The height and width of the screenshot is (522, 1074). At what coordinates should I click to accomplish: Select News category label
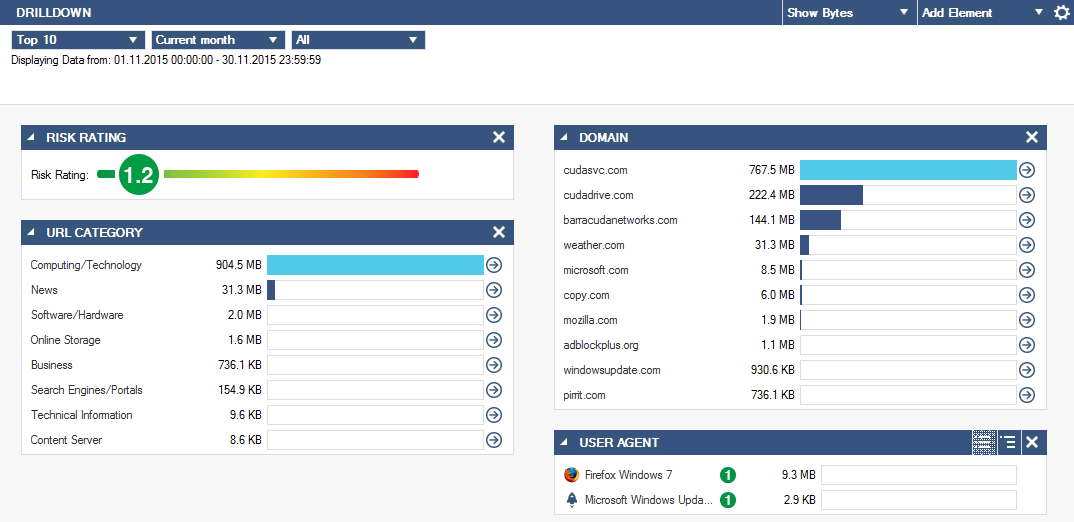coord(44,290)
